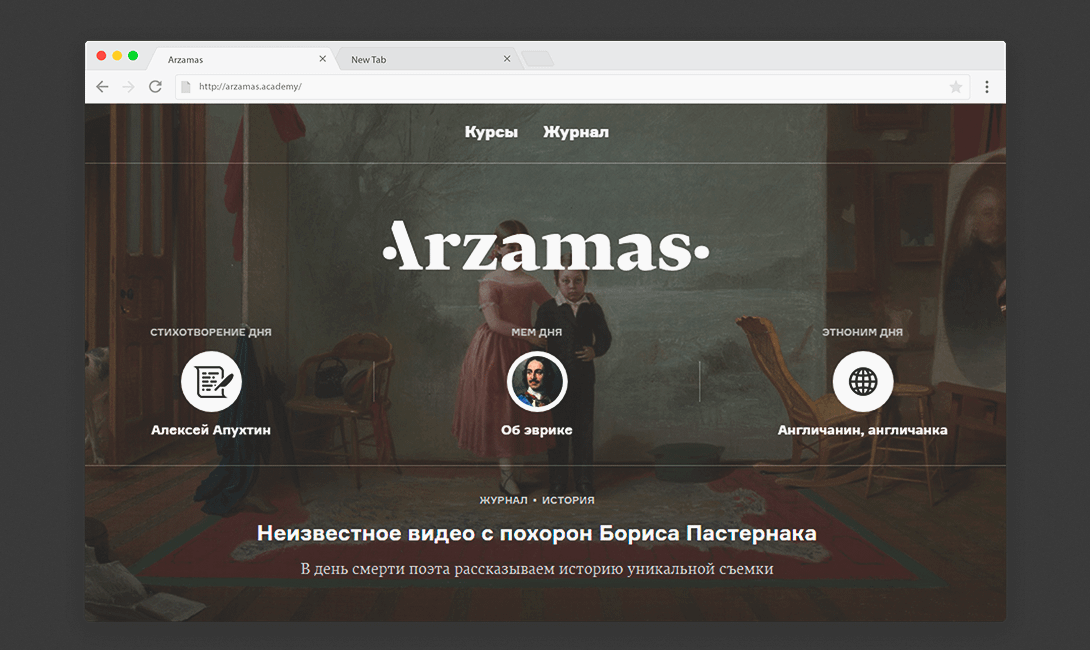Close the Arzamas tab

tap(323, 59)
